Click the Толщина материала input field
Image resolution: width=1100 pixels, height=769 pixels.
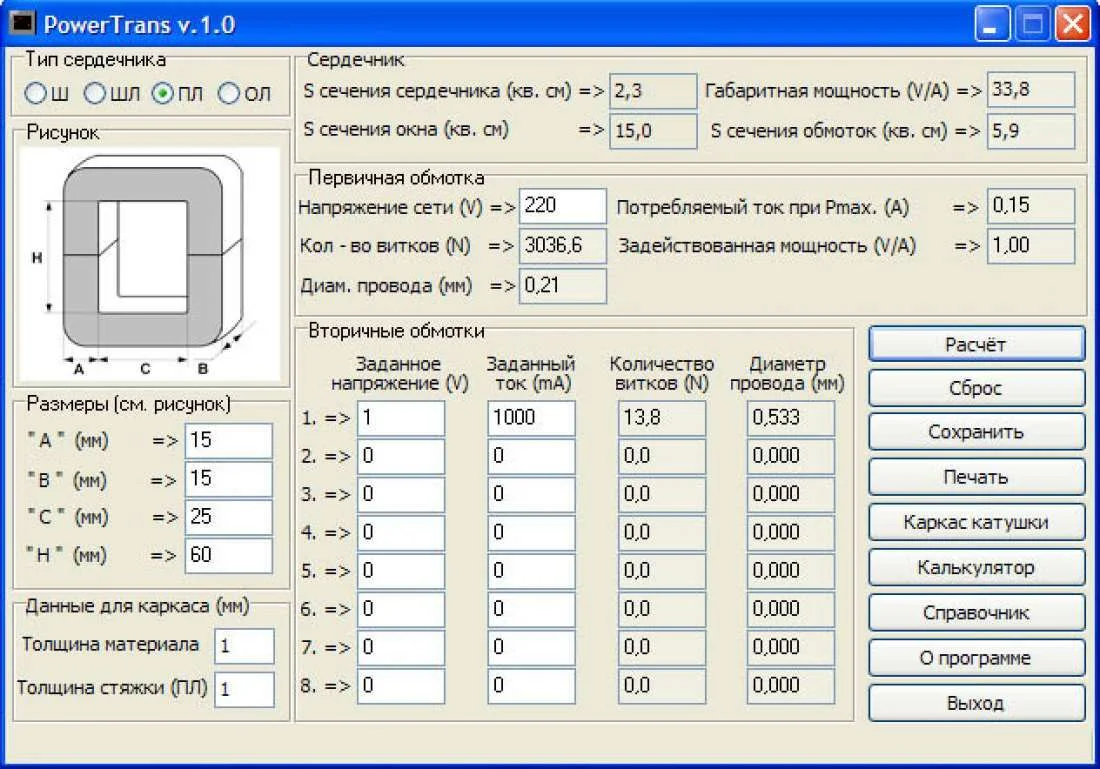[244, 646]
